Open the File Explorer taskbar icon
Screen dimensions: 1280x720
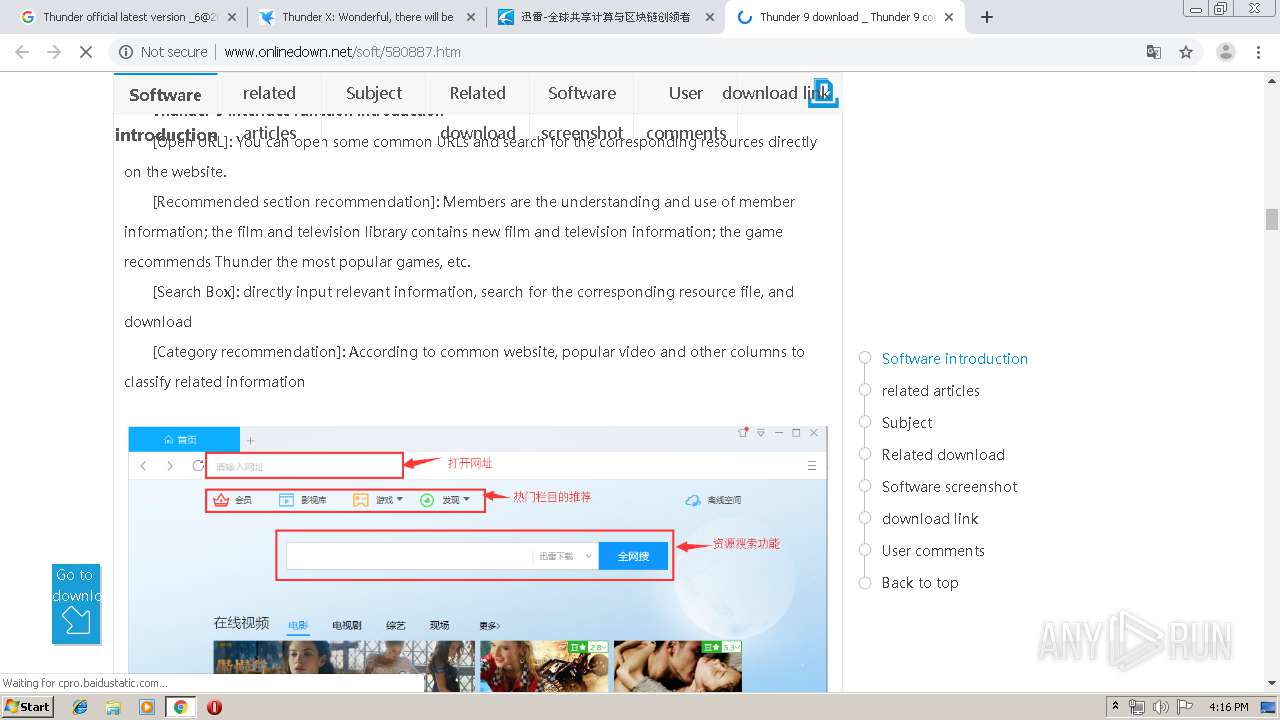[x=113, y=707]
